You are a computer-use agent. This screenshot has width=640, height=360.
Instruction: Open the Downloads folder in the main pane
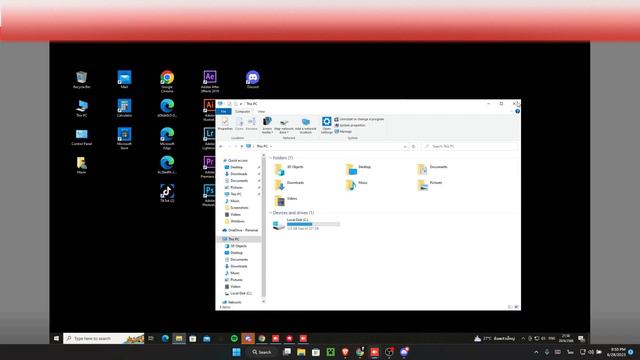coord(290,184)
